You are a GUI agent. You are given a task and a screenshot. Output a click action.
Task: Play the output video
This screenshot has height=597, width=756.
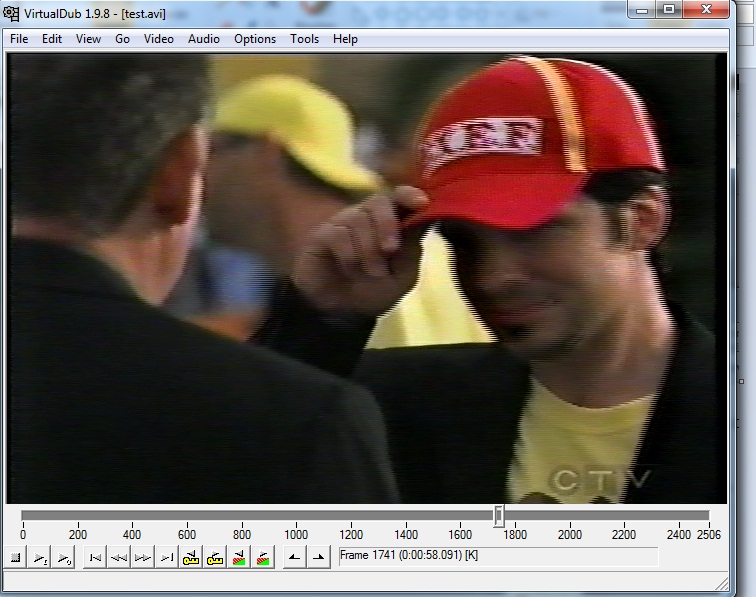pyautogui.click(x=63, y=557)
